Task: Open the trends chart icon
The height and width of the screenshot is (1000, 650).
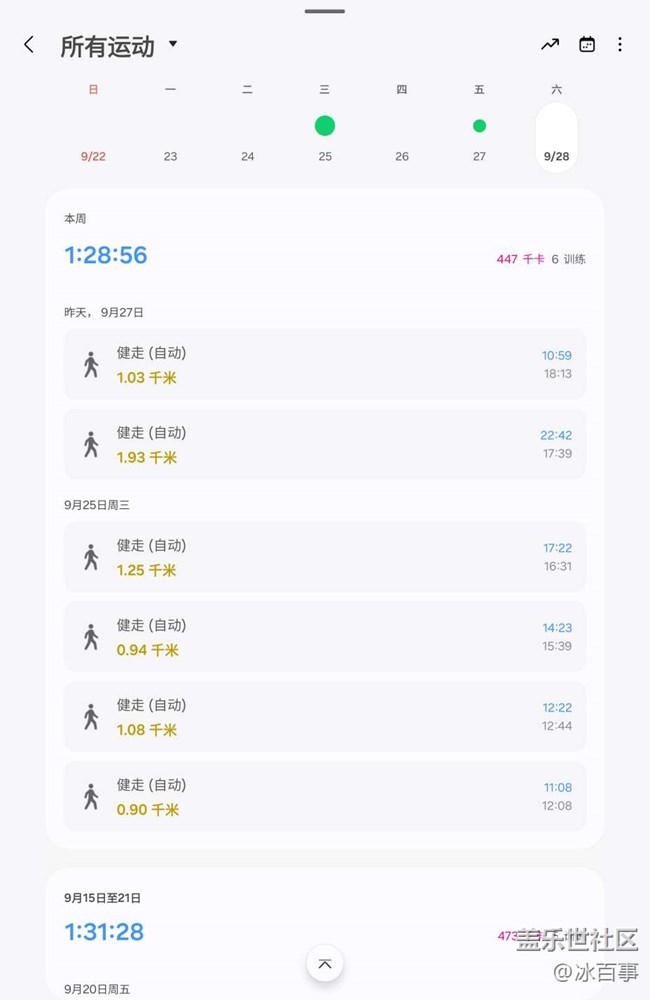Action: click(550, 45)
